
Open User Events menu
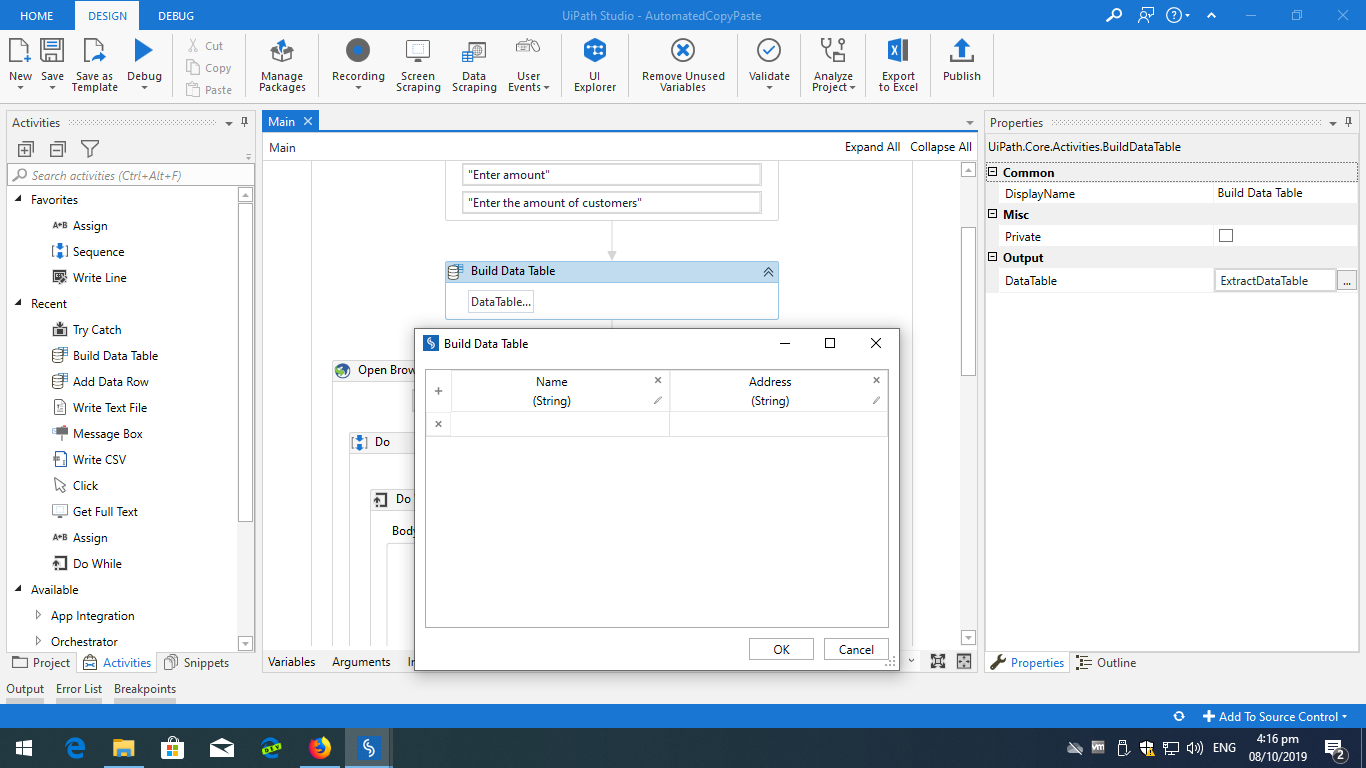(x=528, y=65)
